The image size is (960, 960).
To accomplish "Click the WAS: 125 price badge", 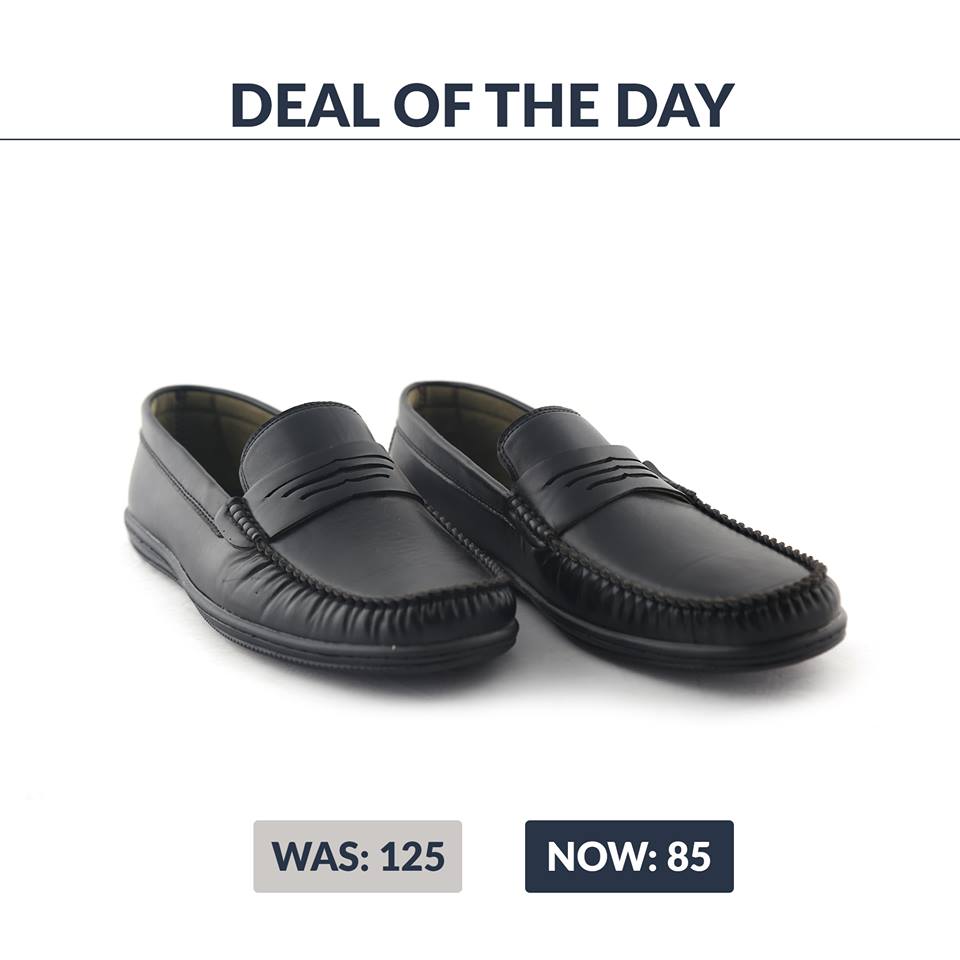I will point(358,856).
